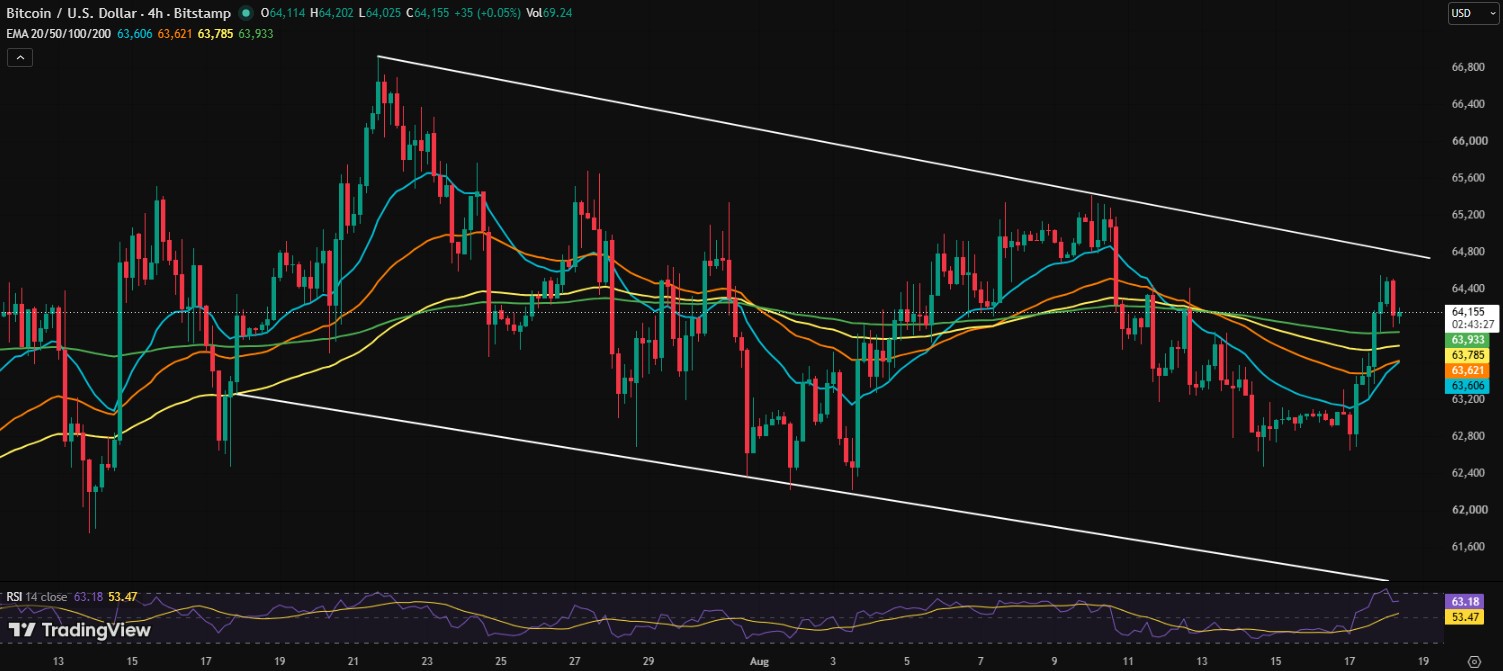The width and height of the screenshot is (1503, 671).
Task: Click the 62,400 price scale label
Action: (x=1467, y=473)
